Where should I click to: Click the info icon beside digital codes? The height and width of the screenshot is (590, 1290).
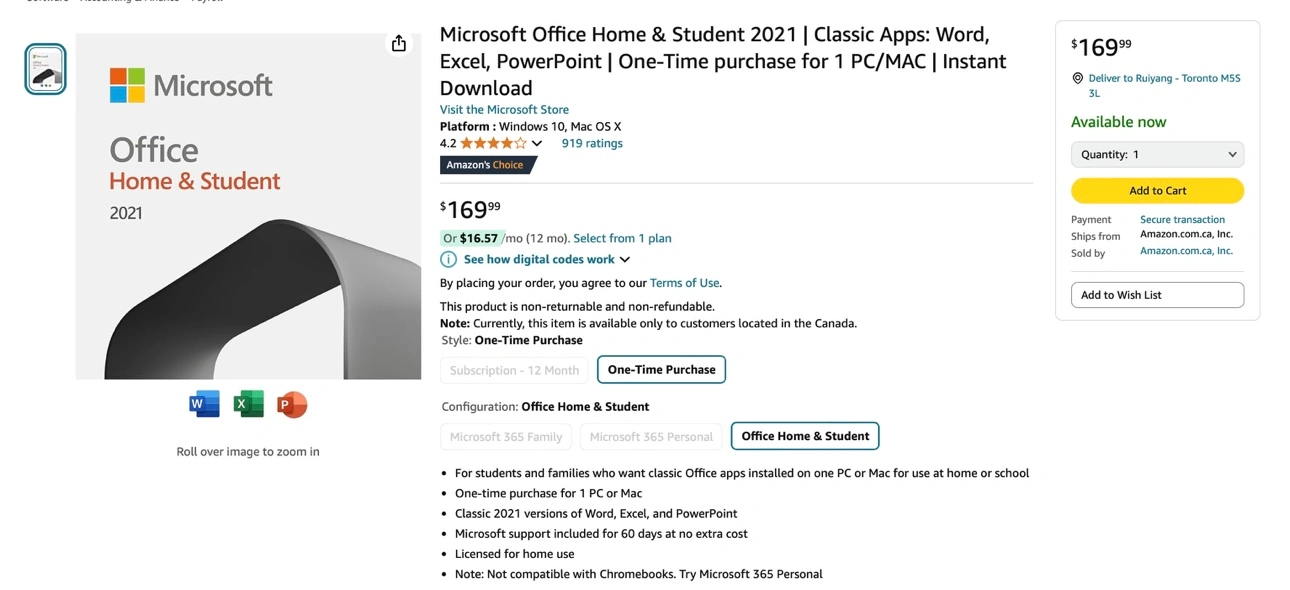[449, 260]
